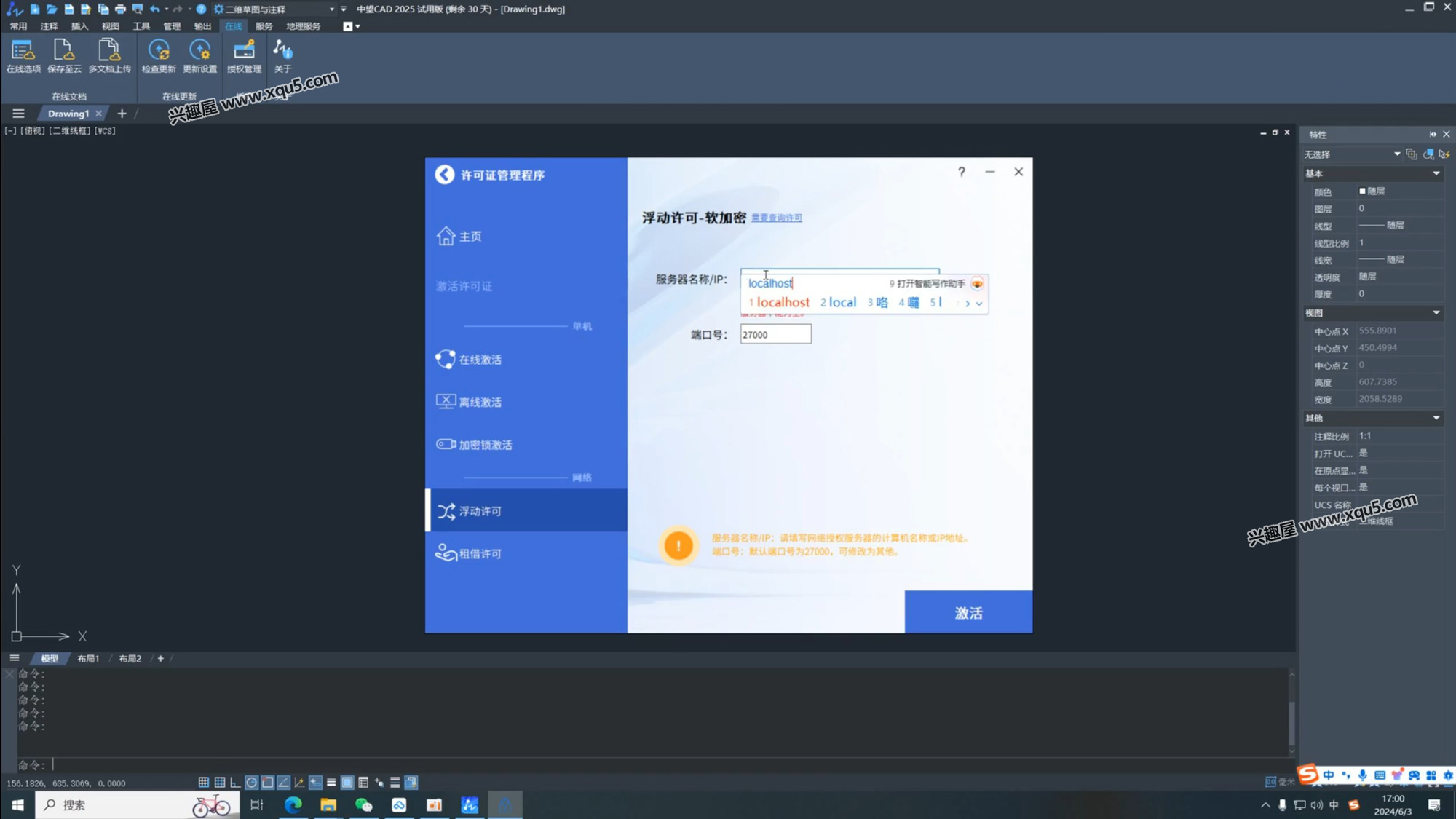Click the select objects icon in properties panel
The height and width of the screenshot is (819, 1456).
[1428, 154]
